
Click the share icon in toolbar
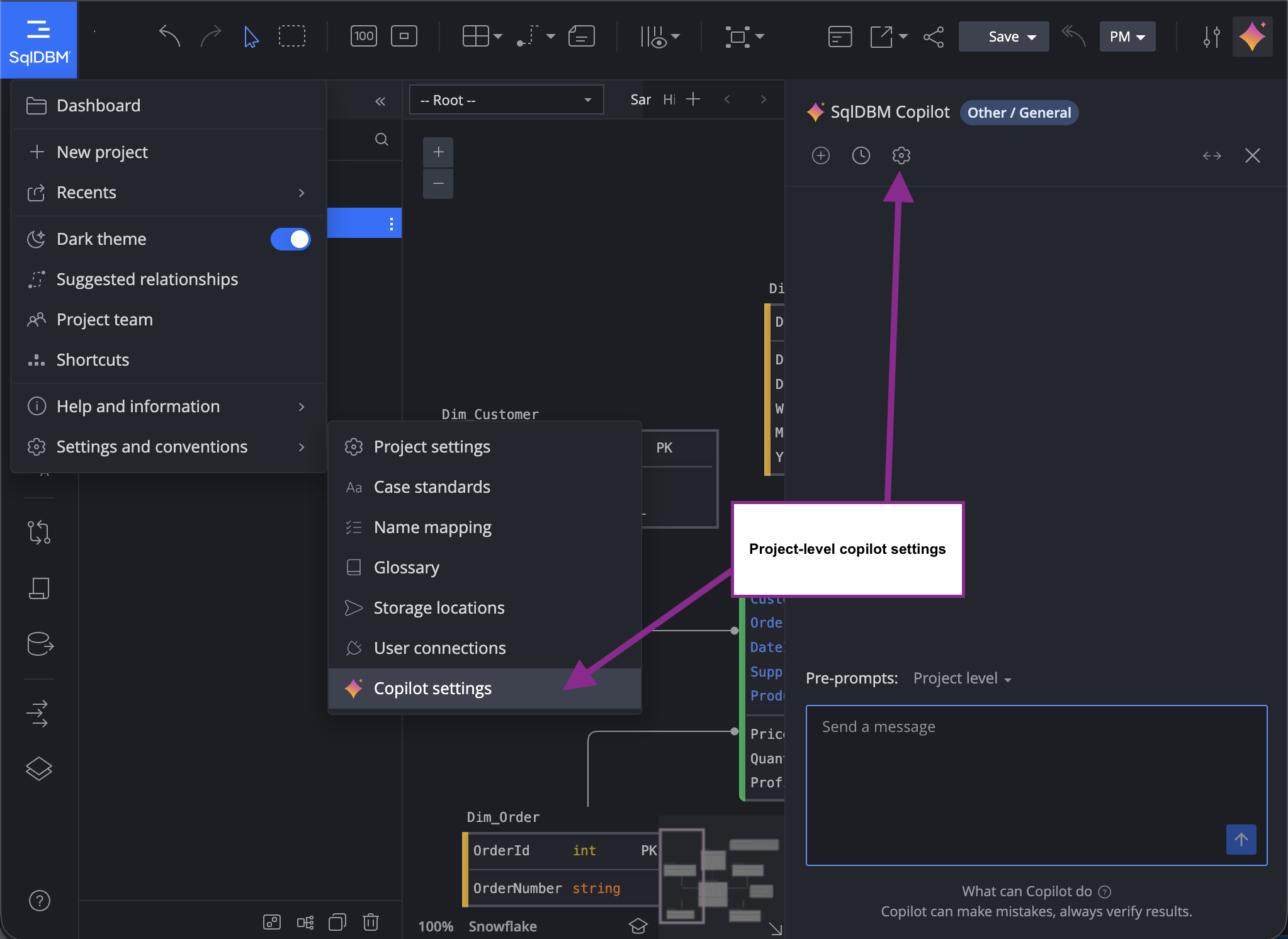(934, 37)
